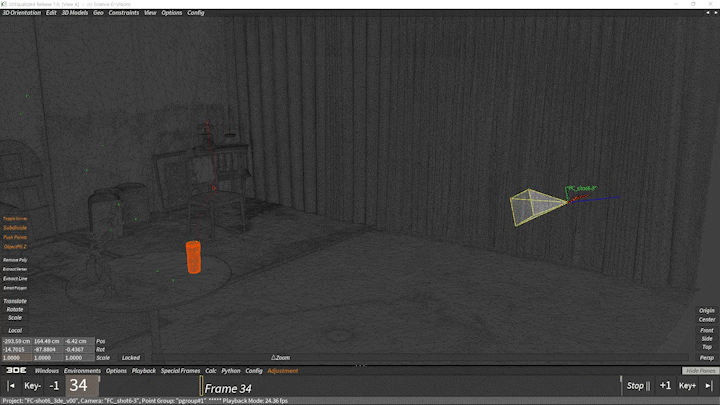Click the Extract Line button
Viewport: 720px width, 405px height.
[x=15, y=279]
